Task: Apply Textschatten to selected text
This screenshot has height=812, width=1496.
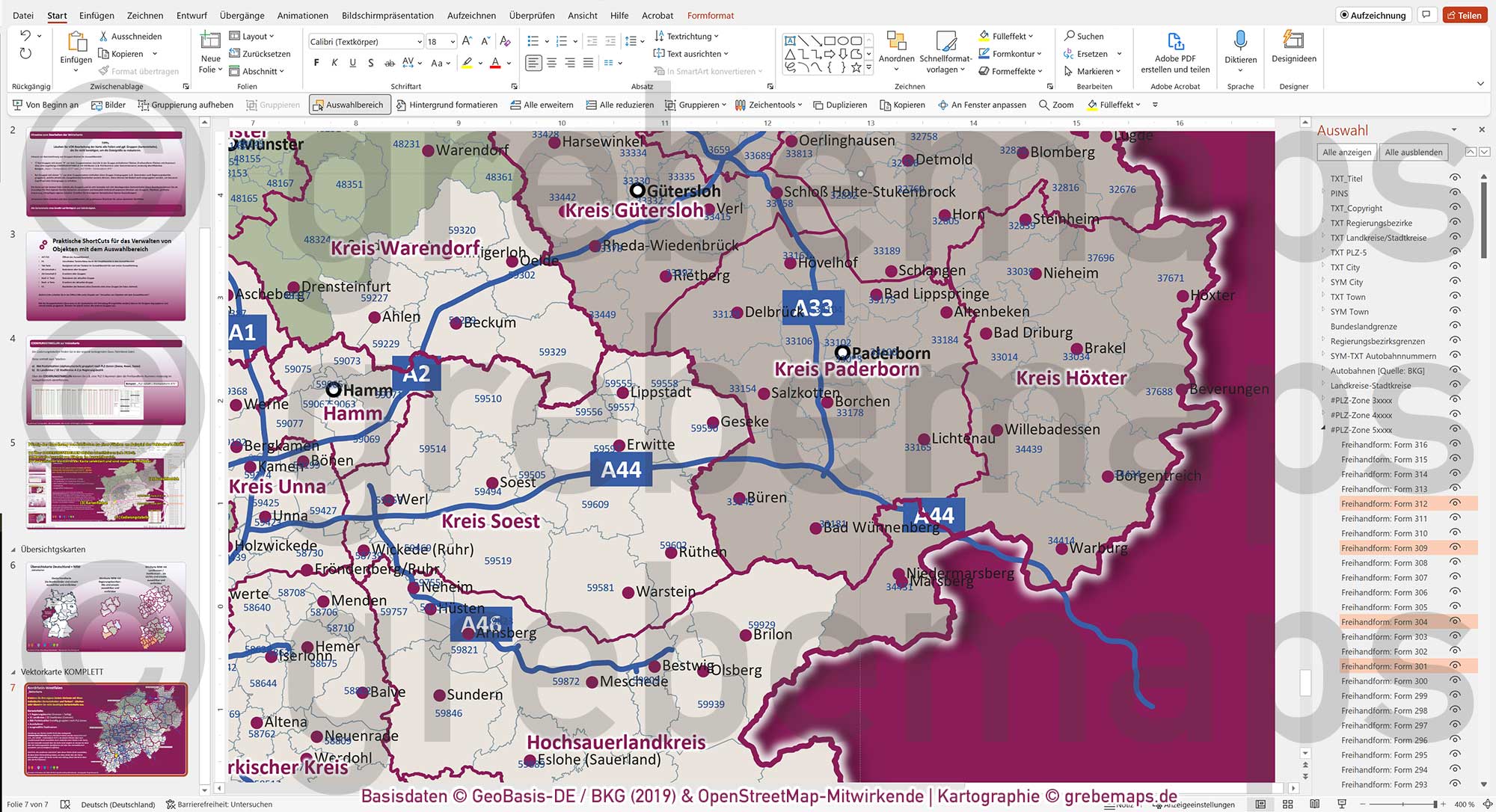Action: (371, 64)
